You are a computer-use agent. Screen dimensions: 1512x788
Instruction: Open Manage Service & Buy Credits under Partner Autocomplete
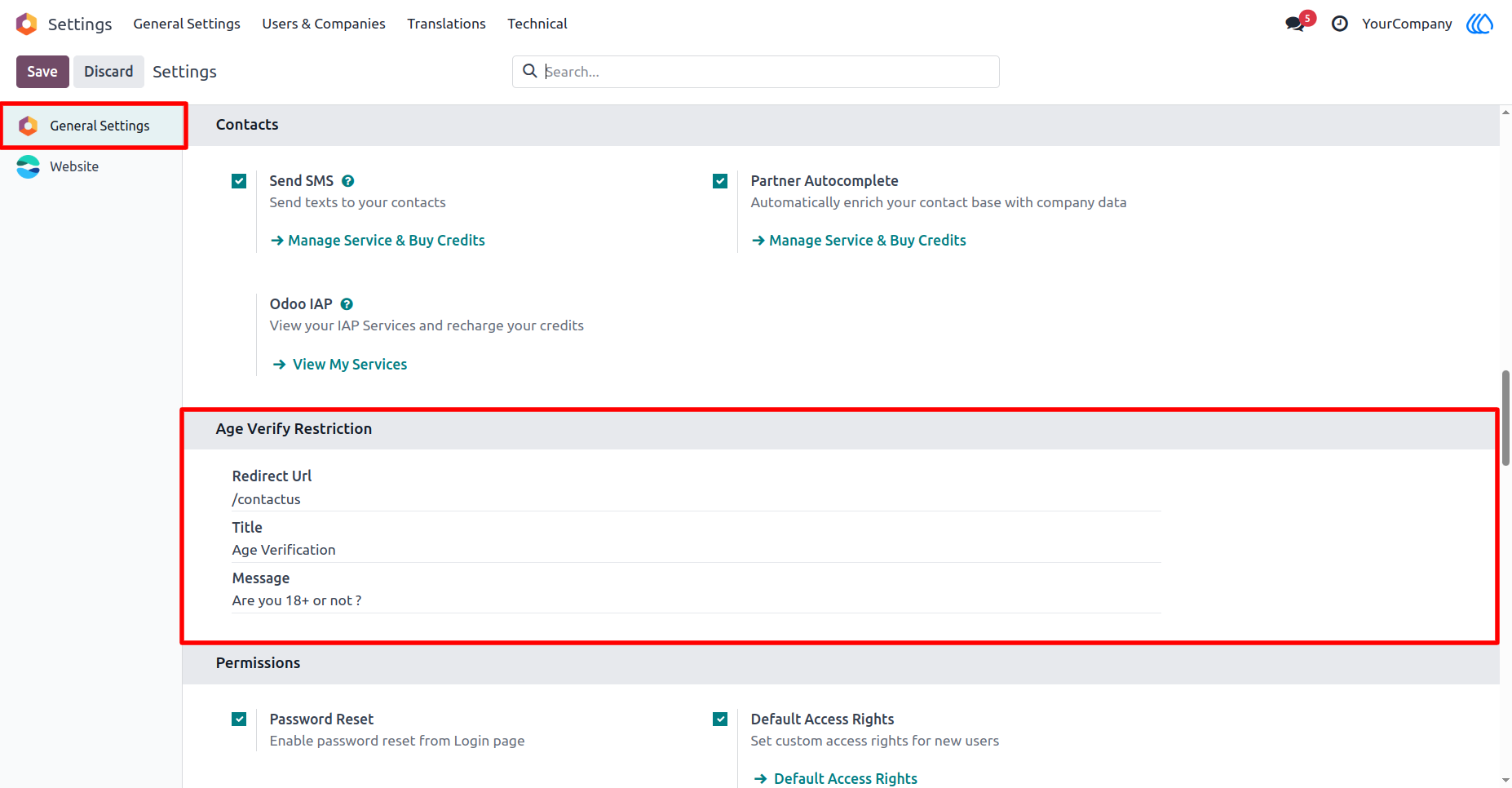[x=859, y=241]
